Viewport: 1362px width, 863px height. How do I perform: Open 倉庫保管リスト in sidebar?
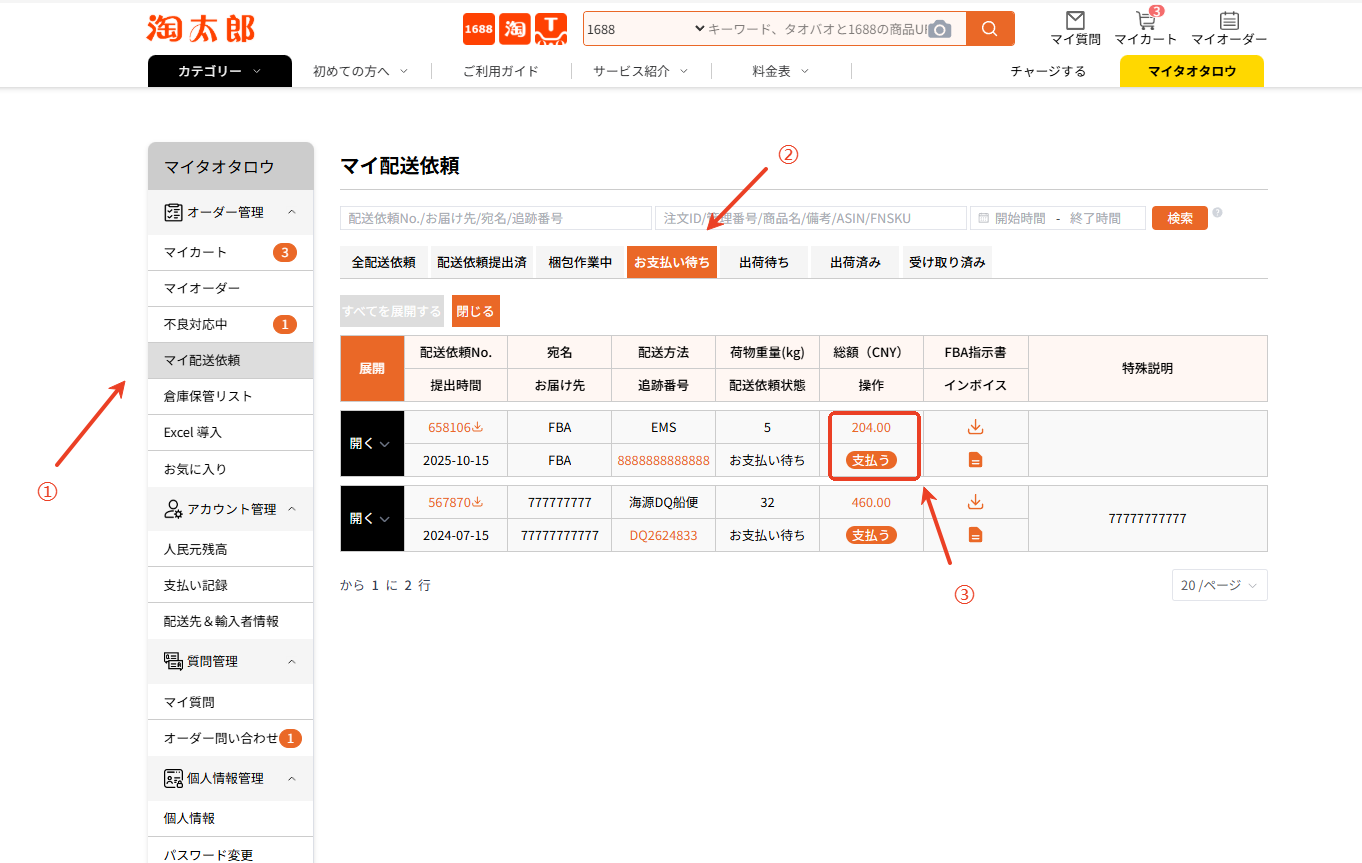click(231, 396)
